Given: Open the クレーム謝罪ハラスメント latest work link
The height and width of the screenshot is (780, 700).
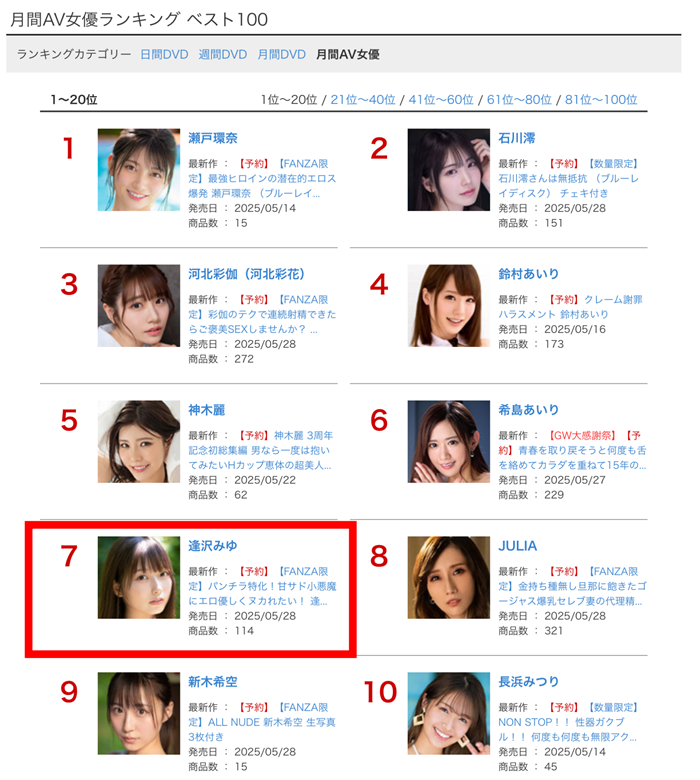Looking at the screenshot, I should (571, 306).
